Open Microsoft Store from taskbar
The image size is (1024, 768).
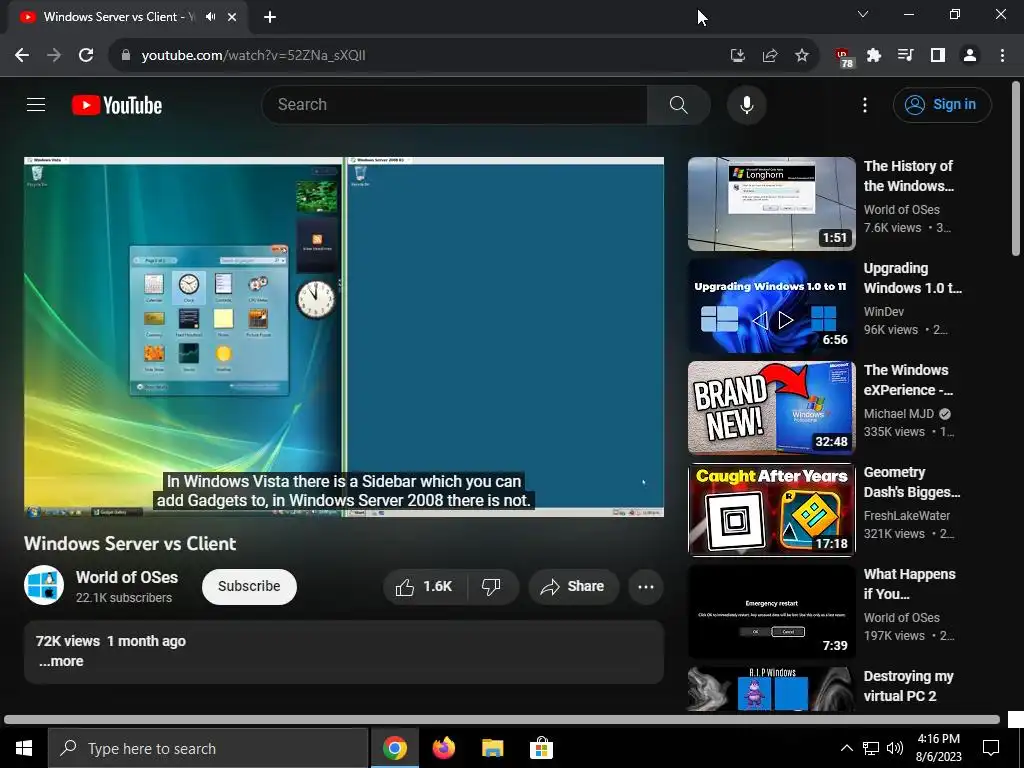(541, 748)
